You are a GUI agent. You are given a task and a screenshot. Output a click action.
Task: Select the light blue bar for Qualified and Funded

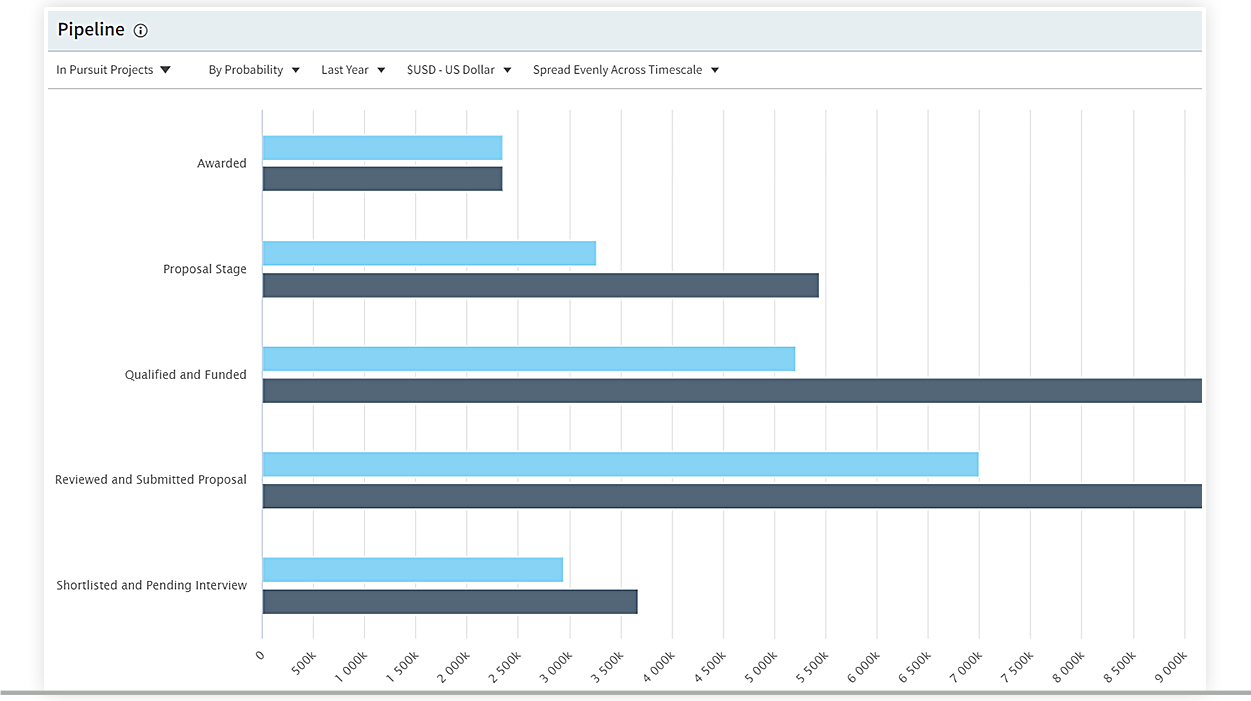pos(520,358)
